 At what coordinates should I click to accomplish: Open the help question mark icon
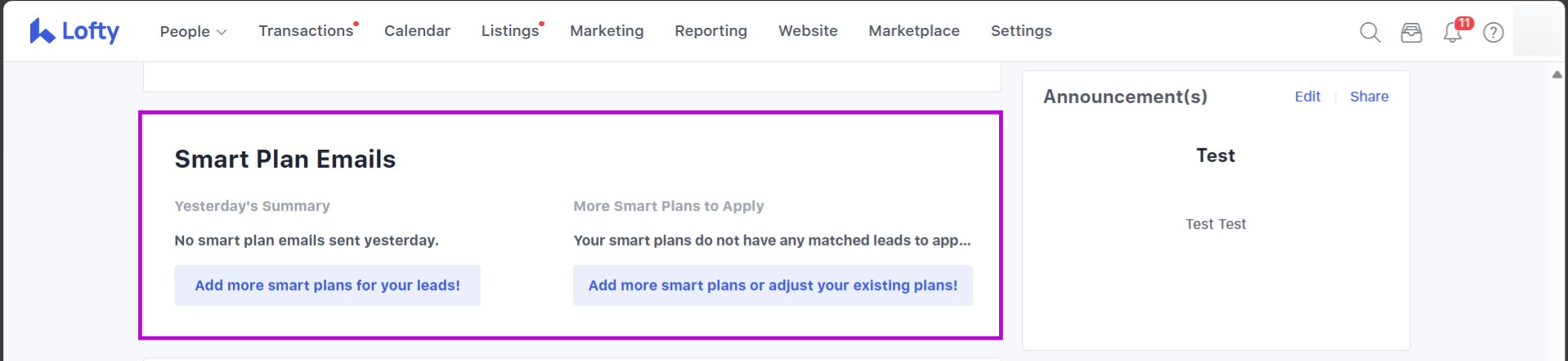coord(1494,32)
